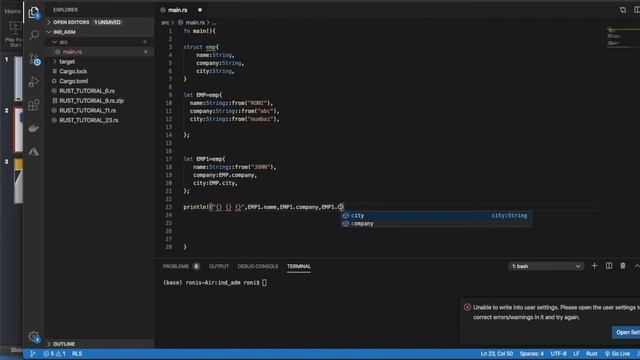
Task: Click Open Settings button in notification
Action: point(626,332)
